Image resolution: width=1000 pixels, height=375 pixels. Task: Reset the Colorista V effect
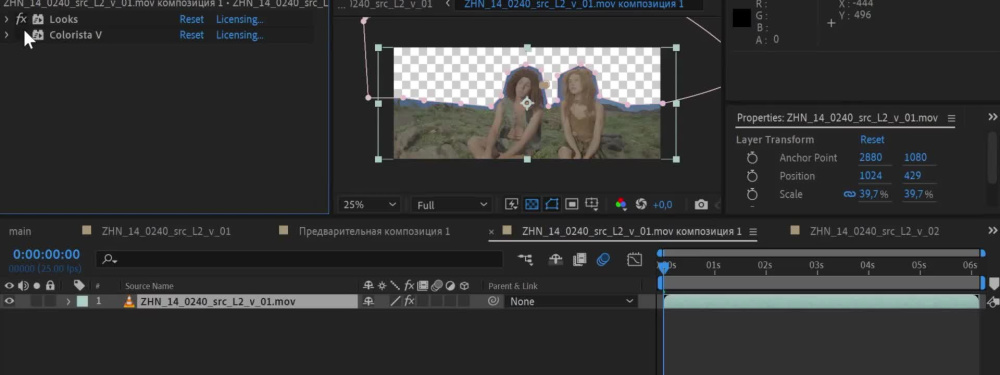coord(191,35)
